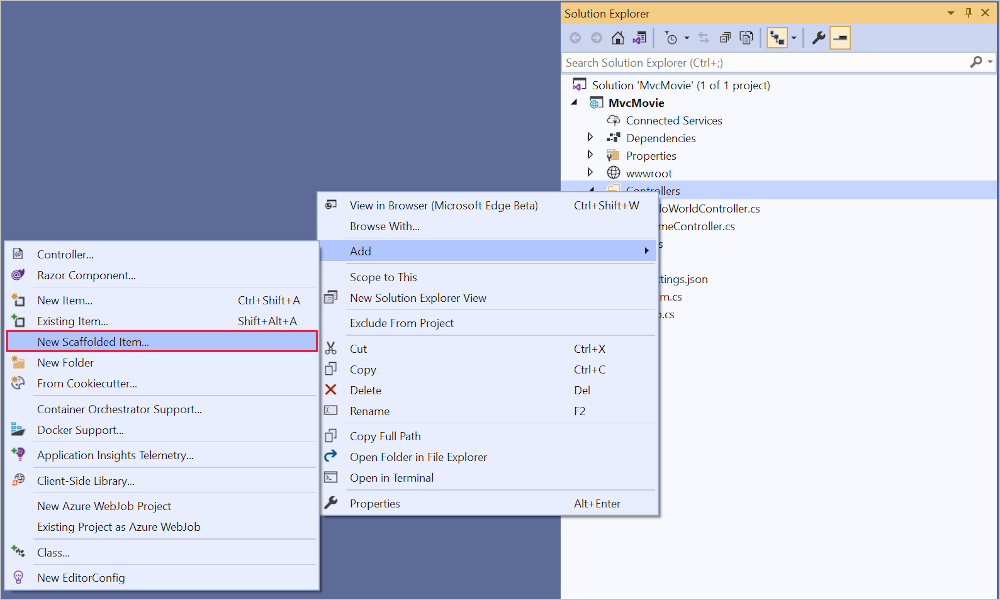Toggle auto-hide pin for Solution Explorer
Viewport: 1000px width, 600px height.
tap(968, 13)
